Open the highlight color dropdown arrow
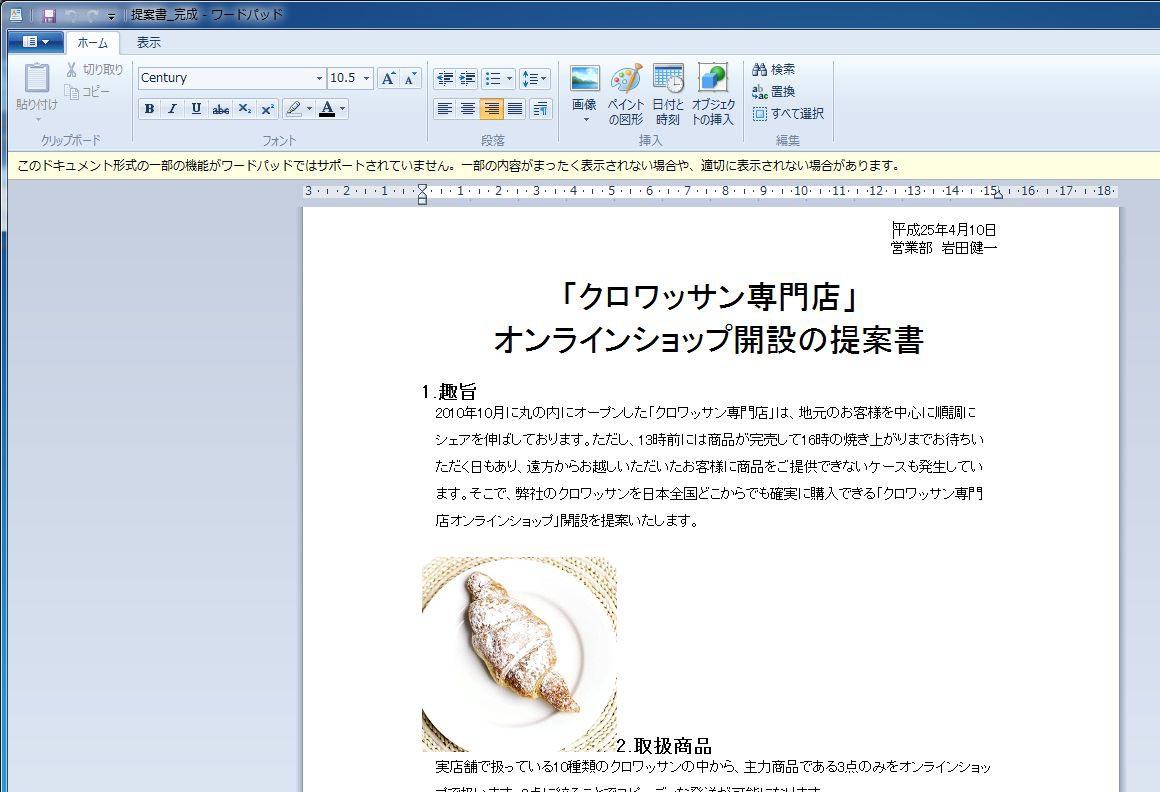1160x792 pixels. (x=309, y=109)
